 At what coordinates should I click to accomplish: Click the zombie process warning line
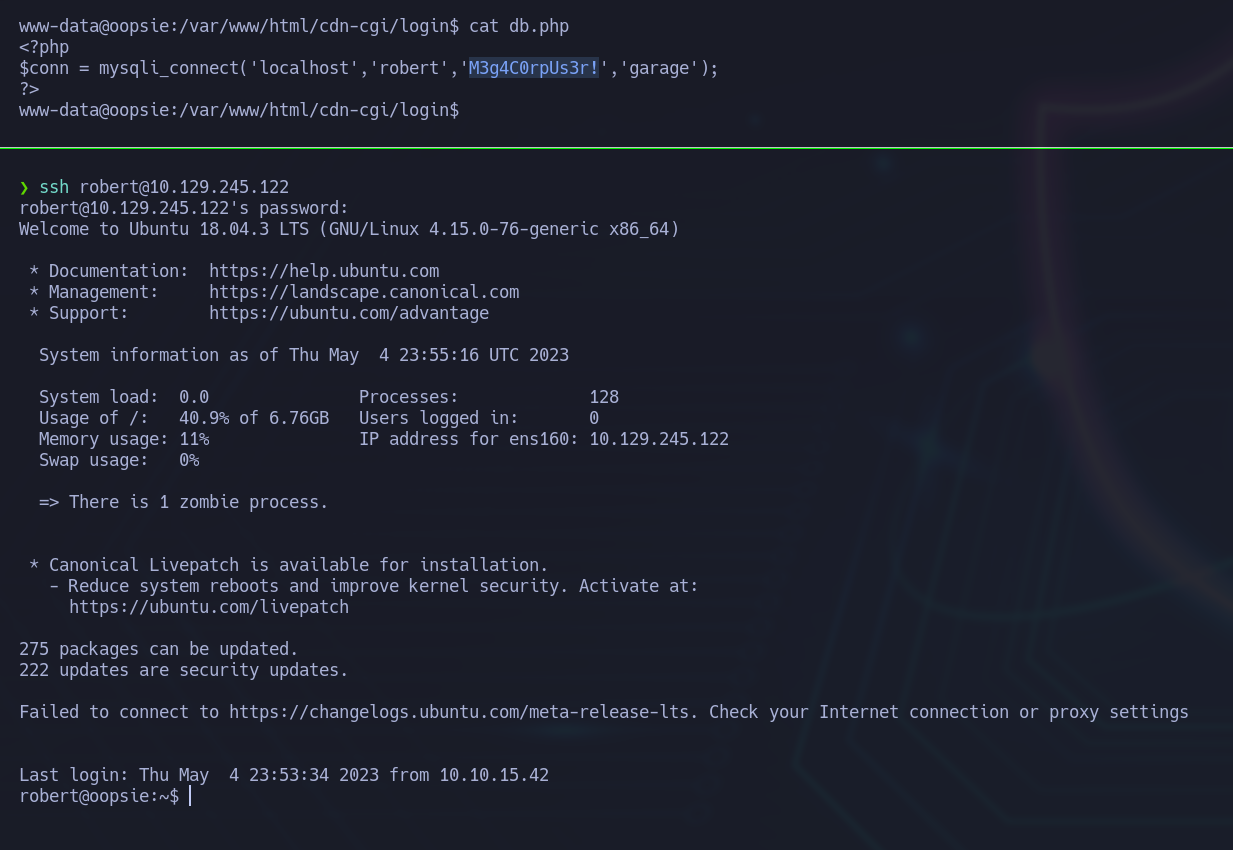pyautogui.click(x=184, y=502)
